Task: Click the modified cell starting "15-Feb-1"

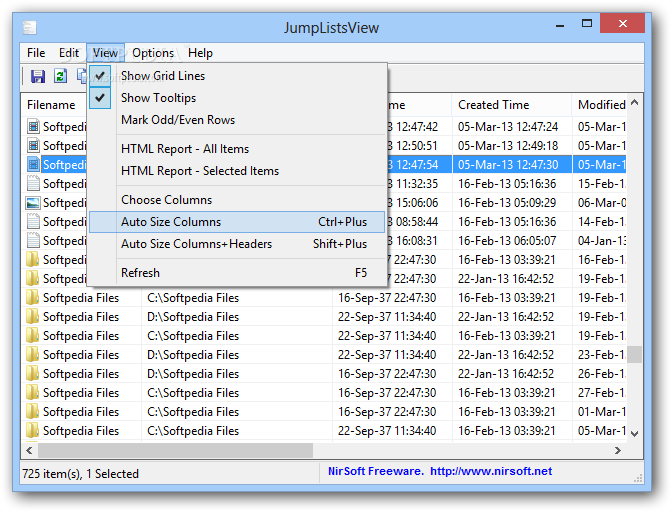Action: tap(602, 184)
